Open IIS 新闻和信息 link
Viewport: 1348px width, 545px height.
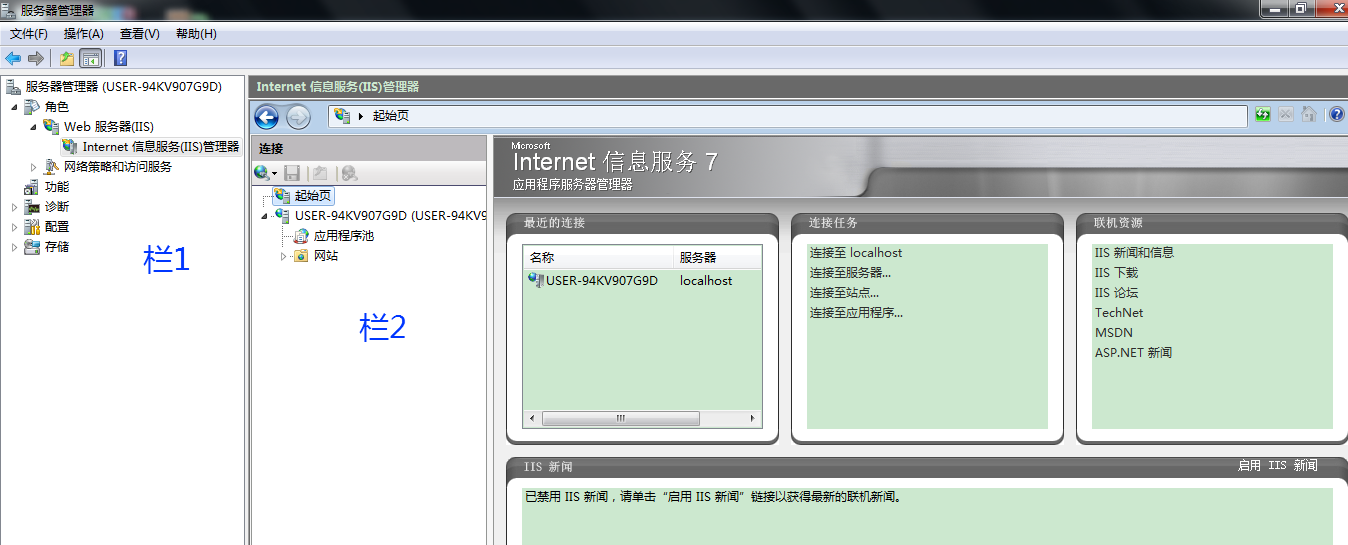1134,253
